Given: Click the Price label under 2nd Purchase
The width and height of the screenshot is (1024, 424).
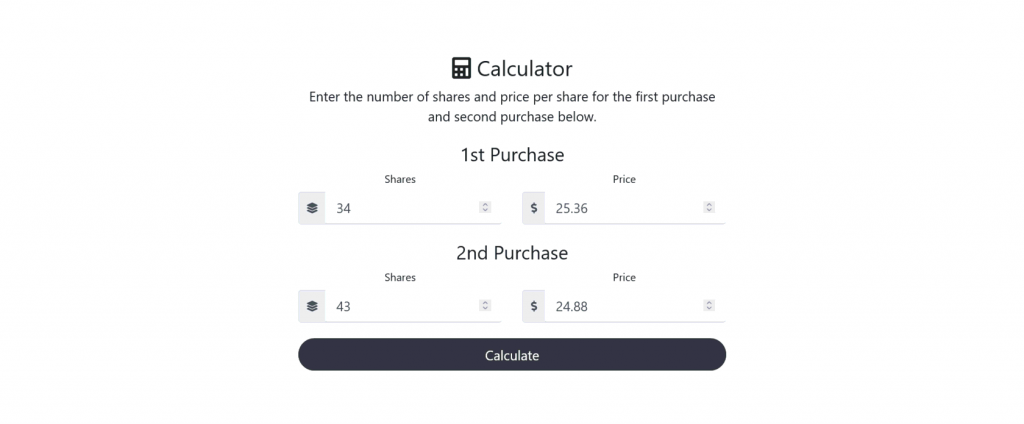Looking at the screenshot, I should point(624,278).
